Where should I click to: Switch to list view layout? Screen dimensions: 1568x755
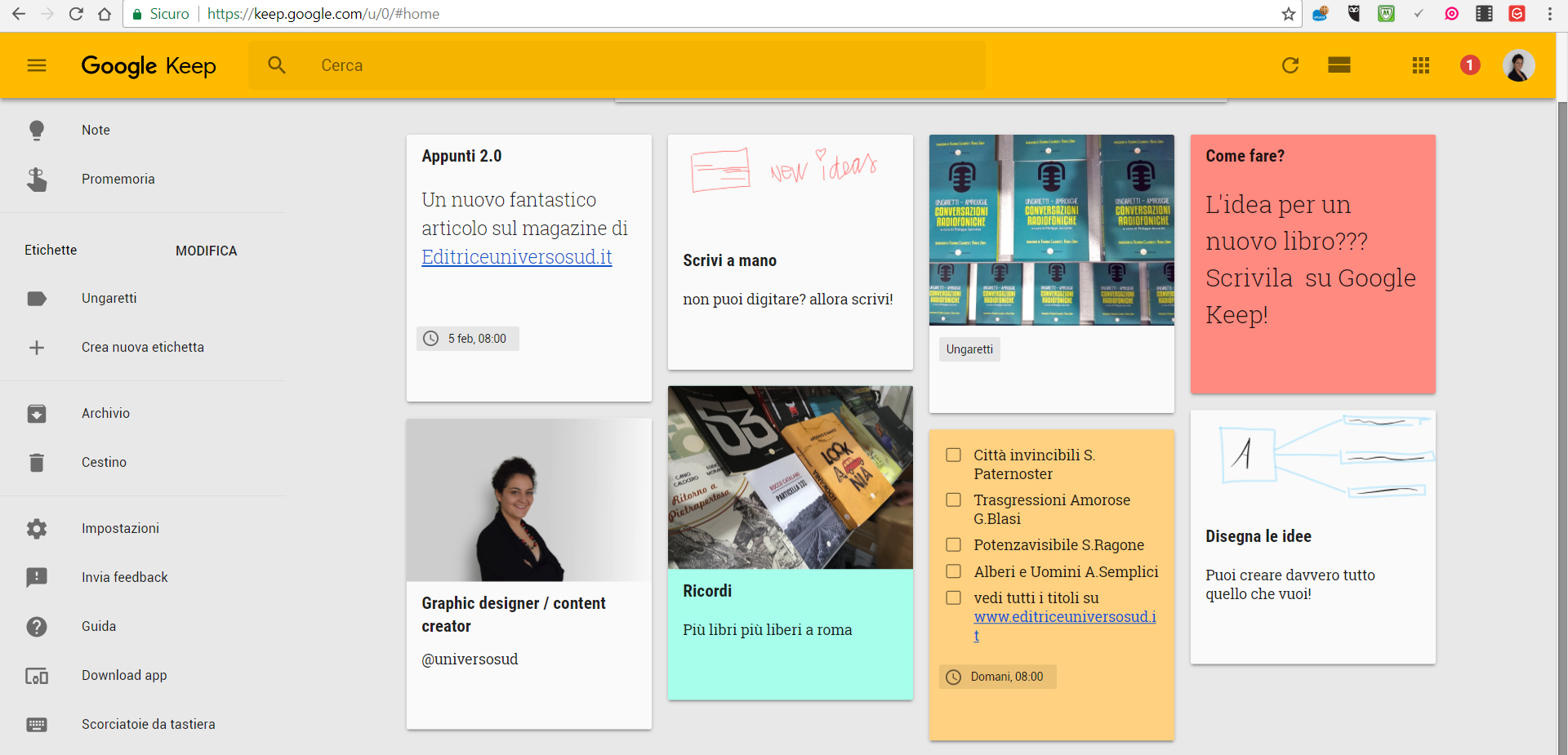point(1339,65)
